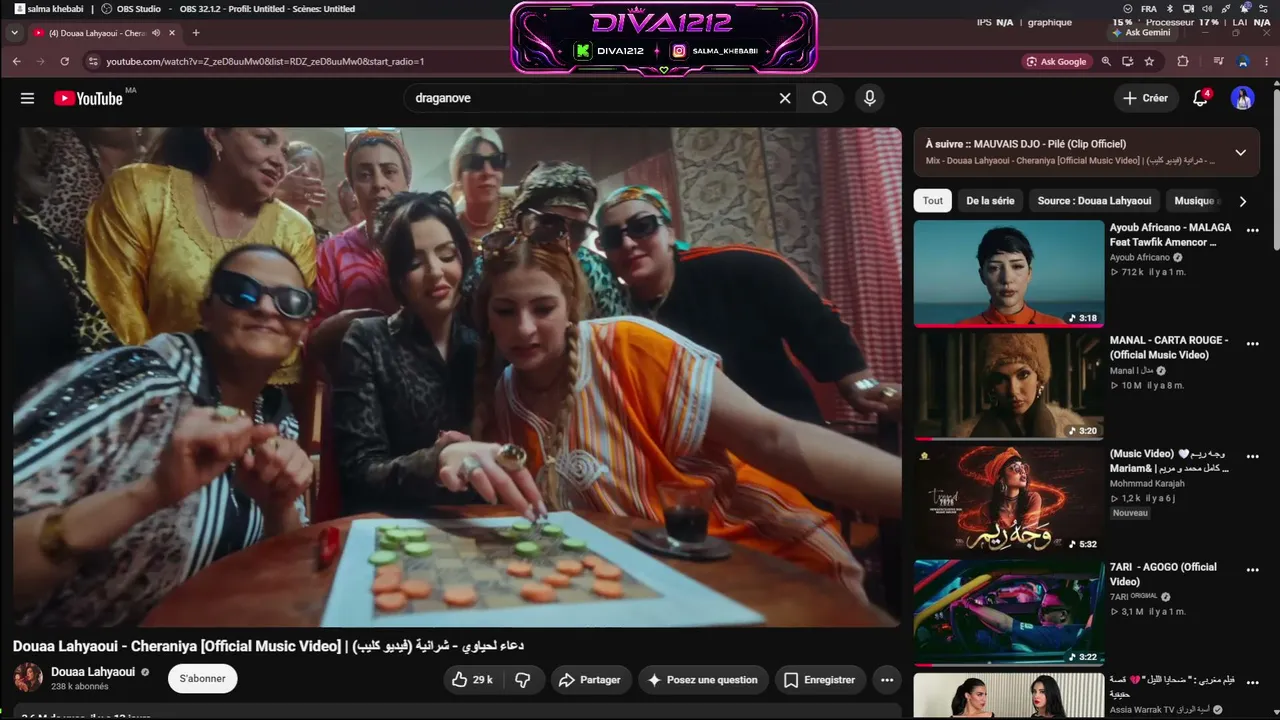Open MANAL CARTA ROUGE video thumbnail
Image resolution: width=1280 pixels, height=720 pixels.
pos(1009,387)
